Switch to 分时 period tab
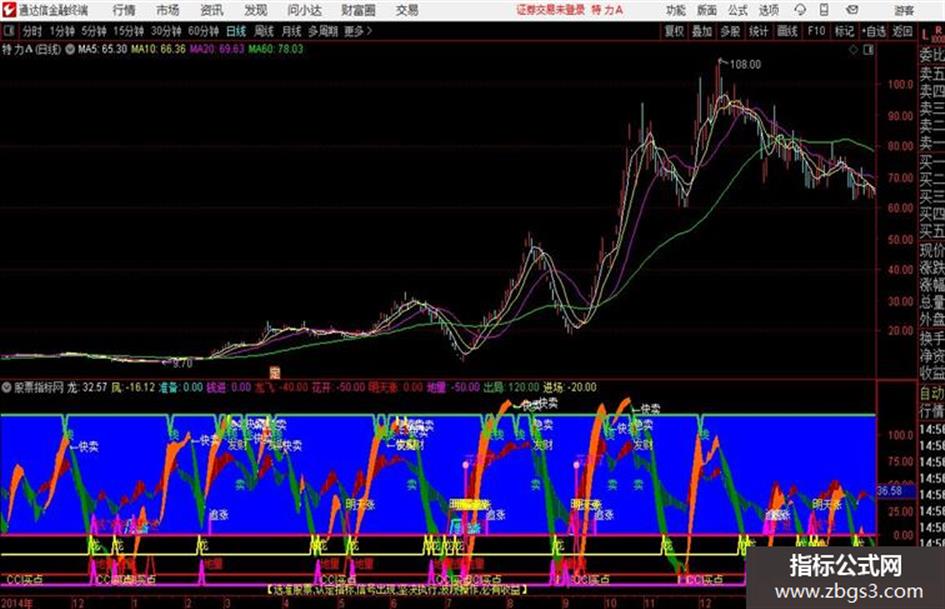Viewport: 945px width, 609px height. point(33,31)
